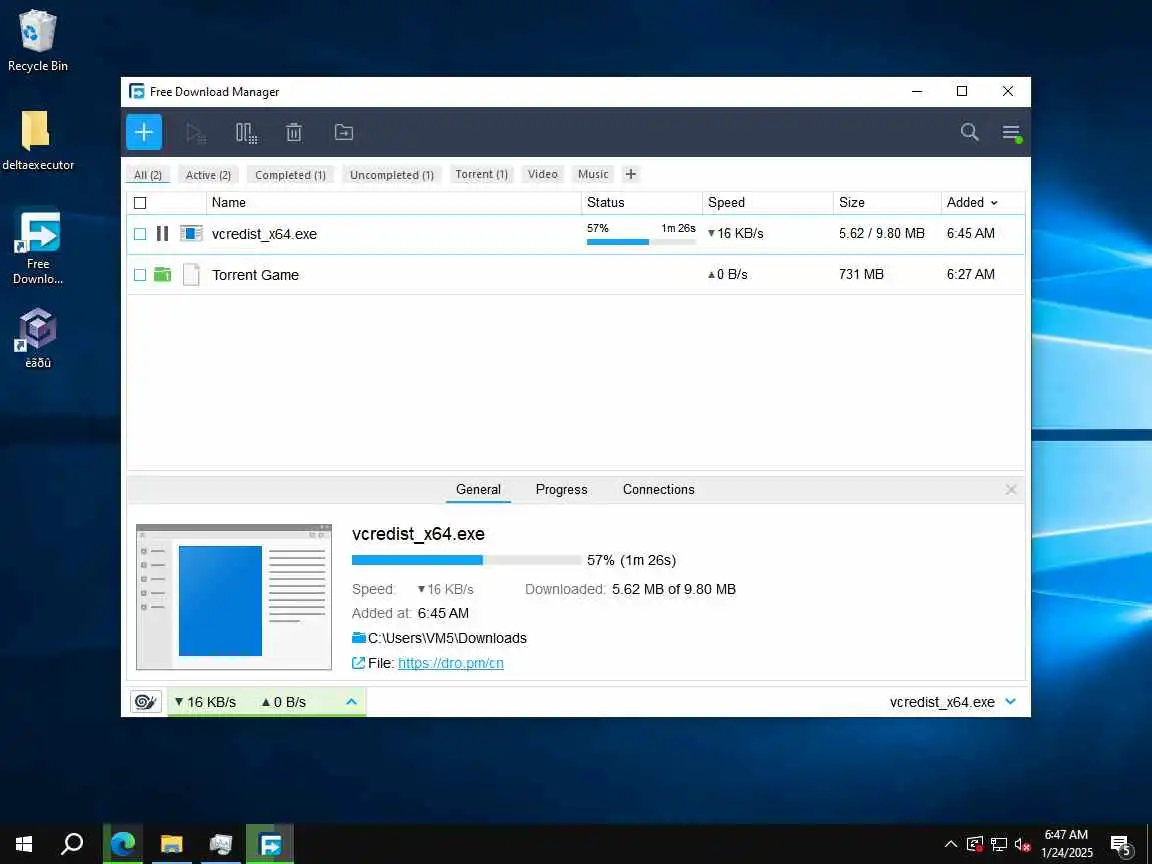Click the 5.62 / 9.80 MB size cell

(882, 233)
